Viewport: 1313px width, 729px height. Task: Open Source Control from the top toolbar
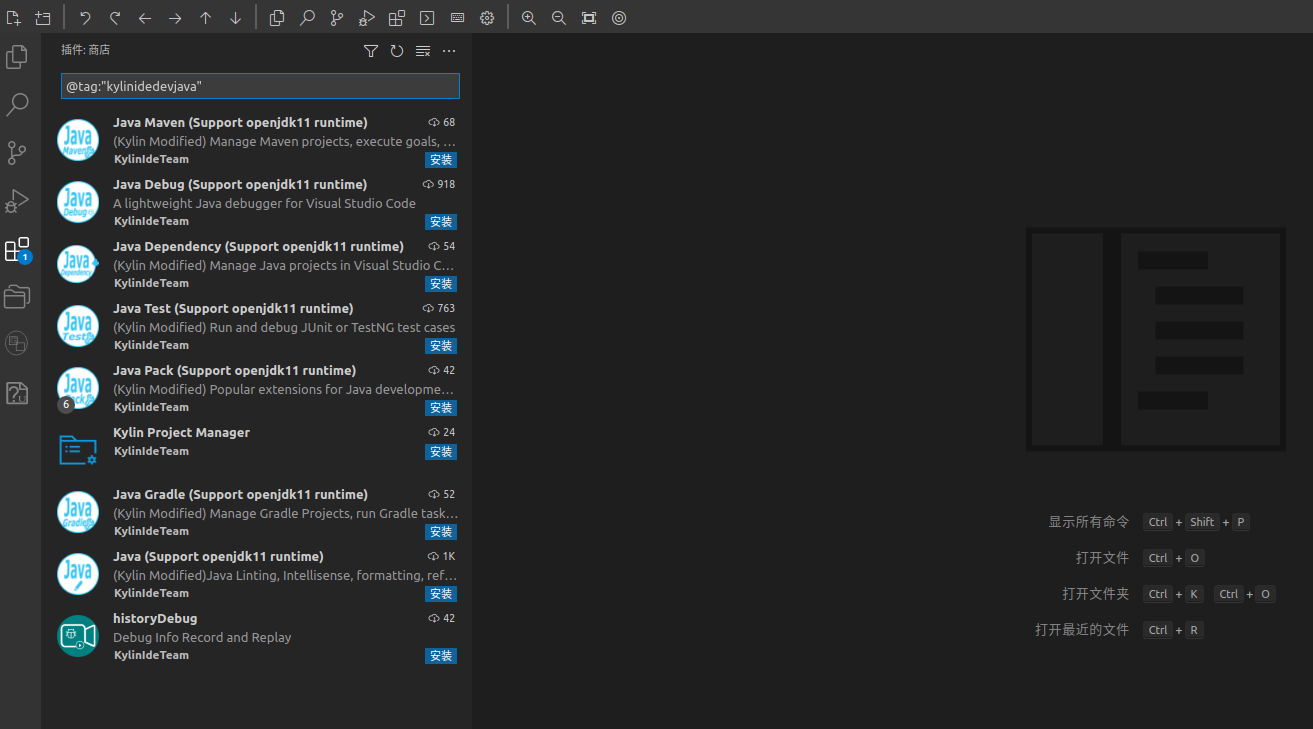(x=337, y=18)
